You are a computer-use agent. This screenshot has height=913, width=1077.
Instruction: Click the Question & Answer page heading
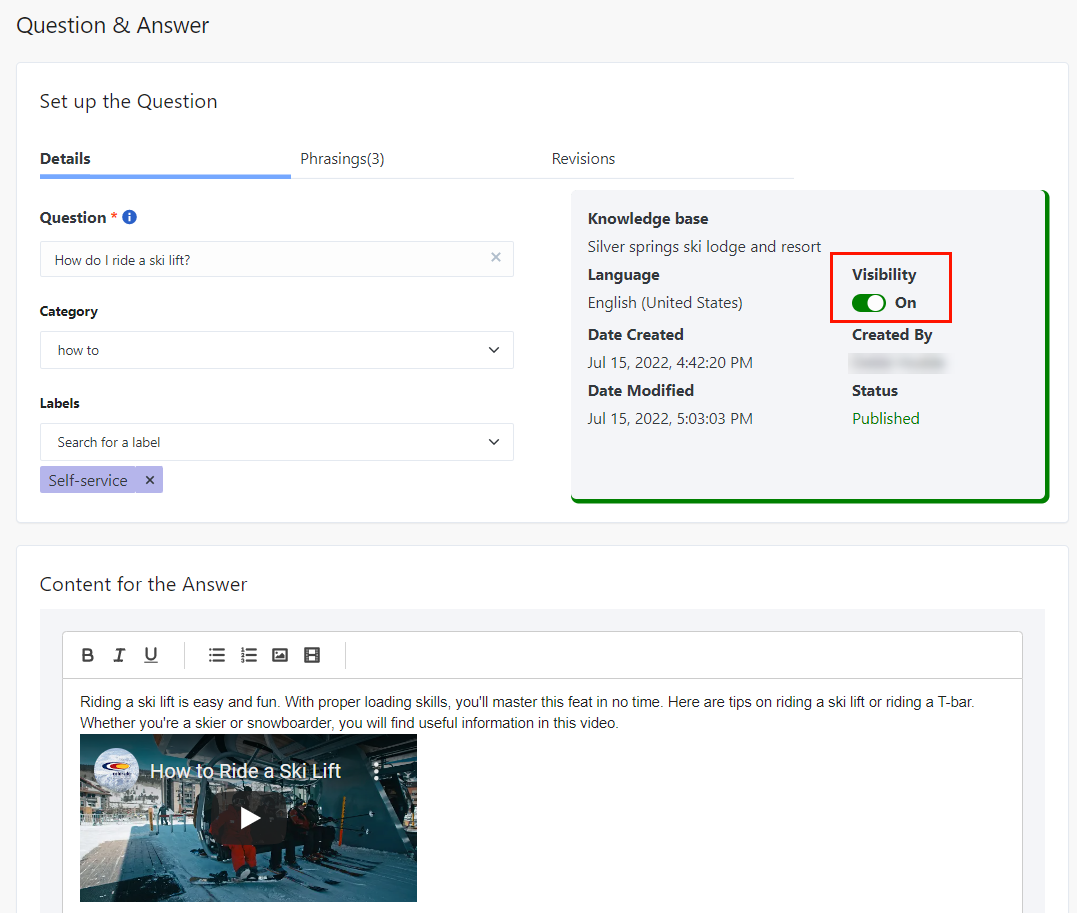113,25
